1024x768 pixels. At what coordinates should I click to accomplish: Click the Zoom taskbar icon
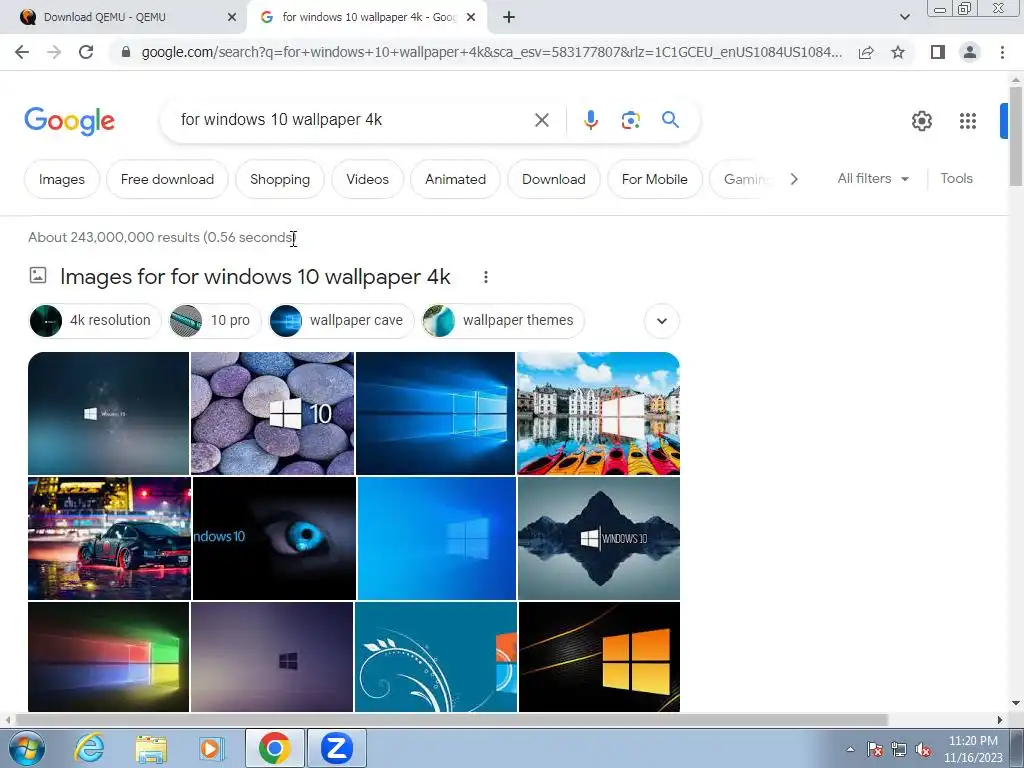click(336, 748)
